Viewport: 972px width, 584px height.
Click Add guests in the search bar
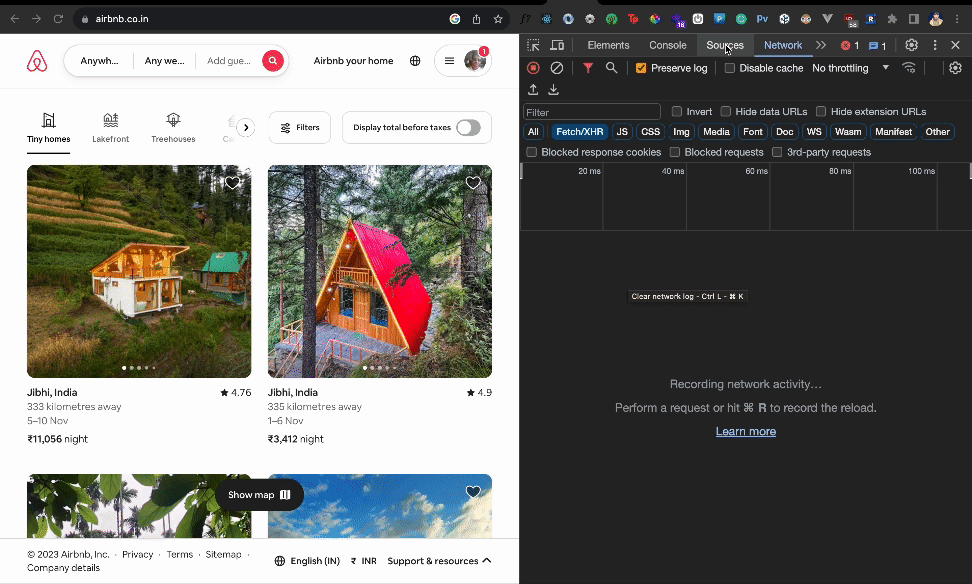click(229, 61)
